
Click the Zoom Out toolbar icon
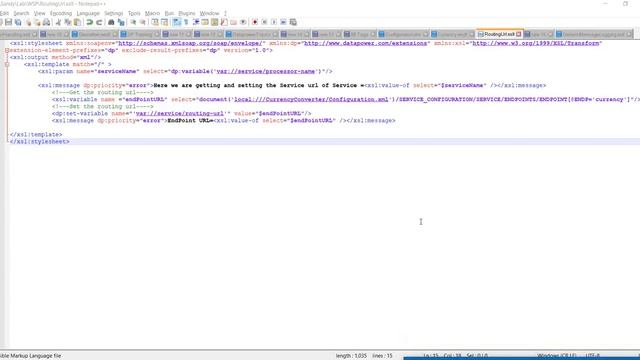coord(142,22)
